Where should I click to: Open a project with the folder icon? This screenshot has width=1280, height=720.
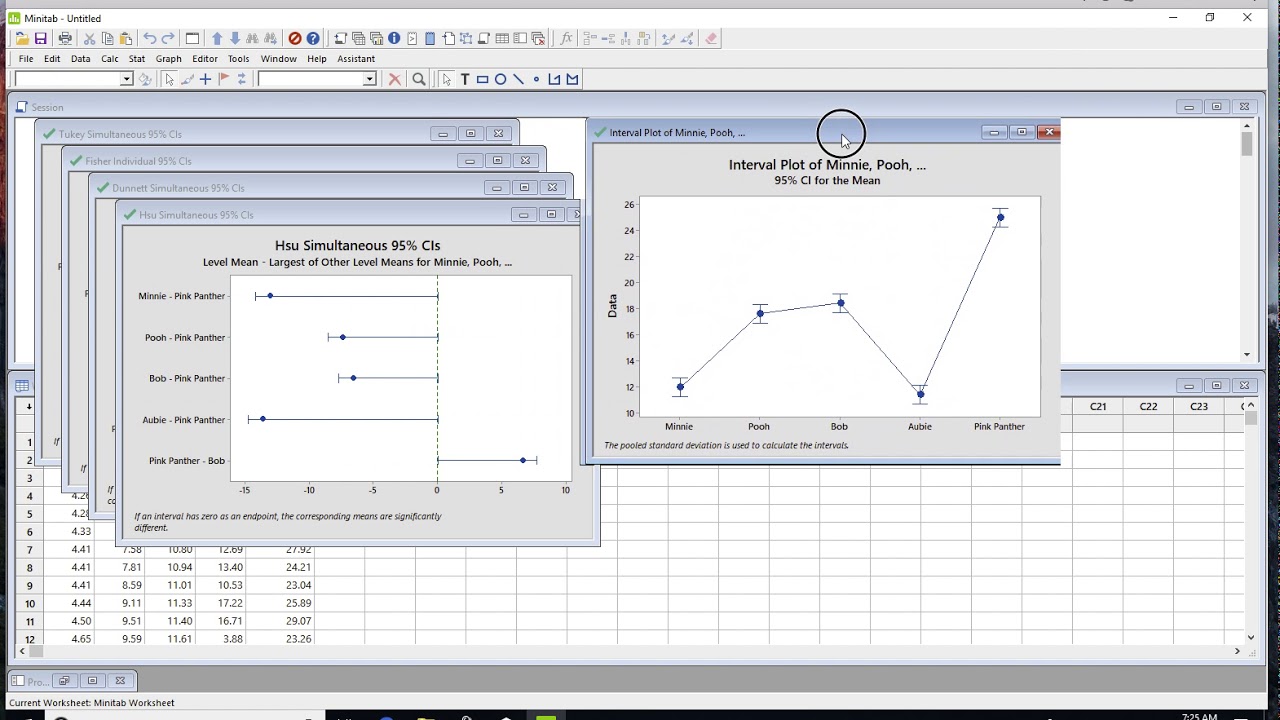click(x=22, y=39)
